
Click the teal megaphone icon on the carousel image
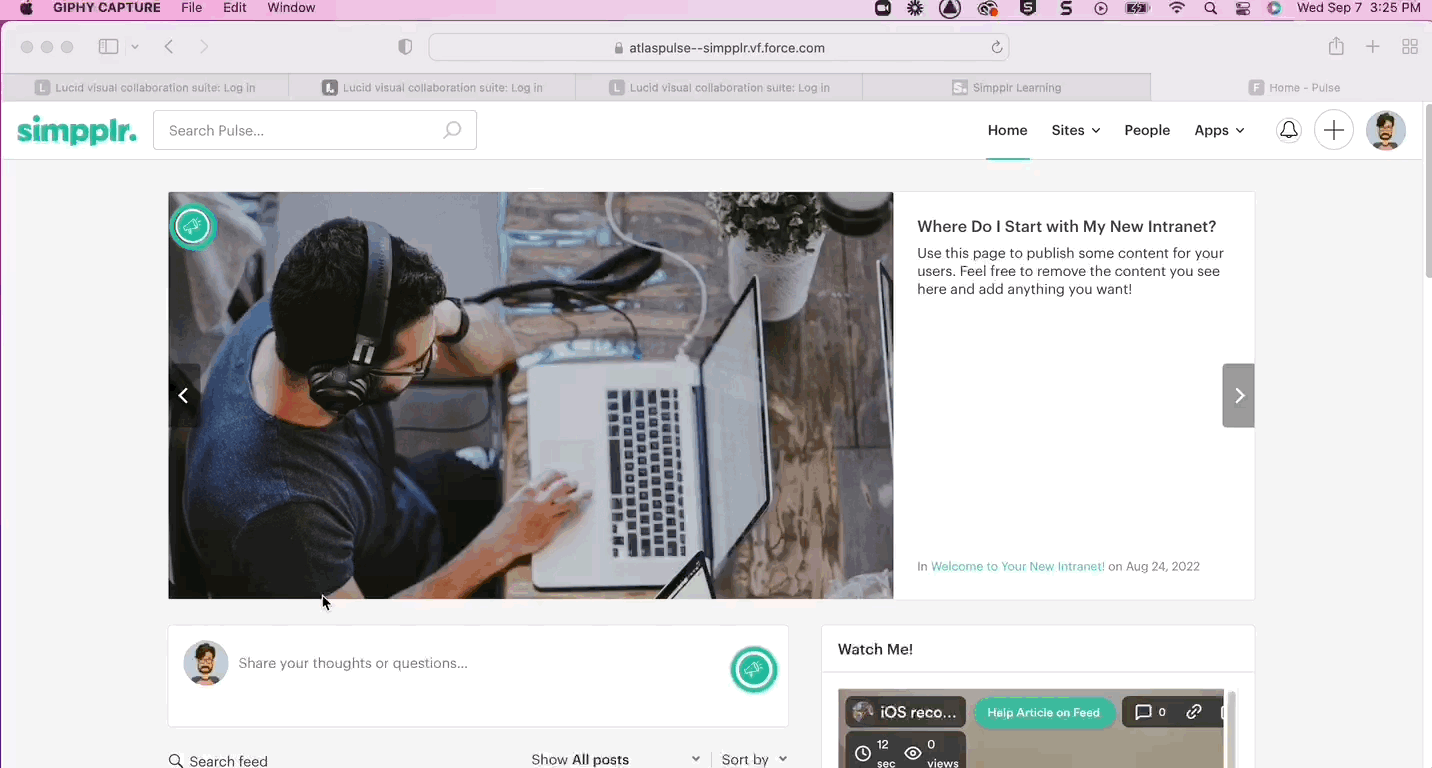point(193,226)
